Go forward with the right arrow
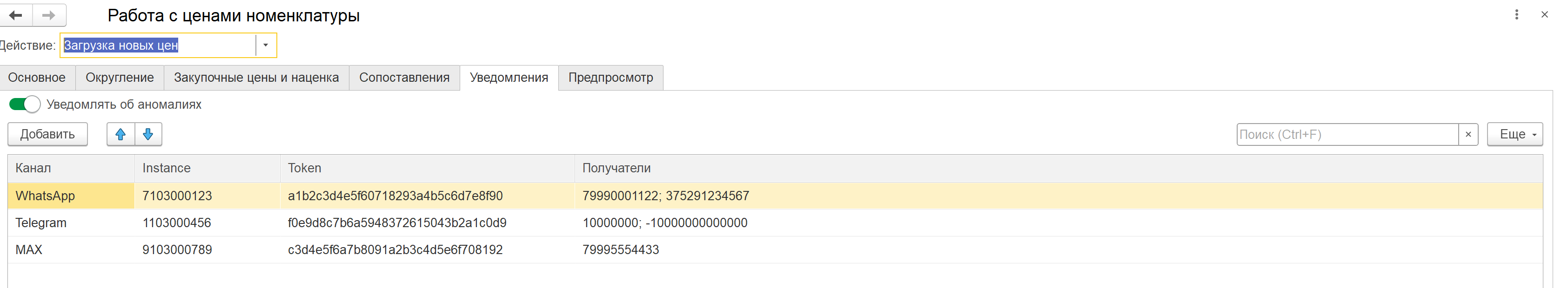 click(x=49, y=15)
